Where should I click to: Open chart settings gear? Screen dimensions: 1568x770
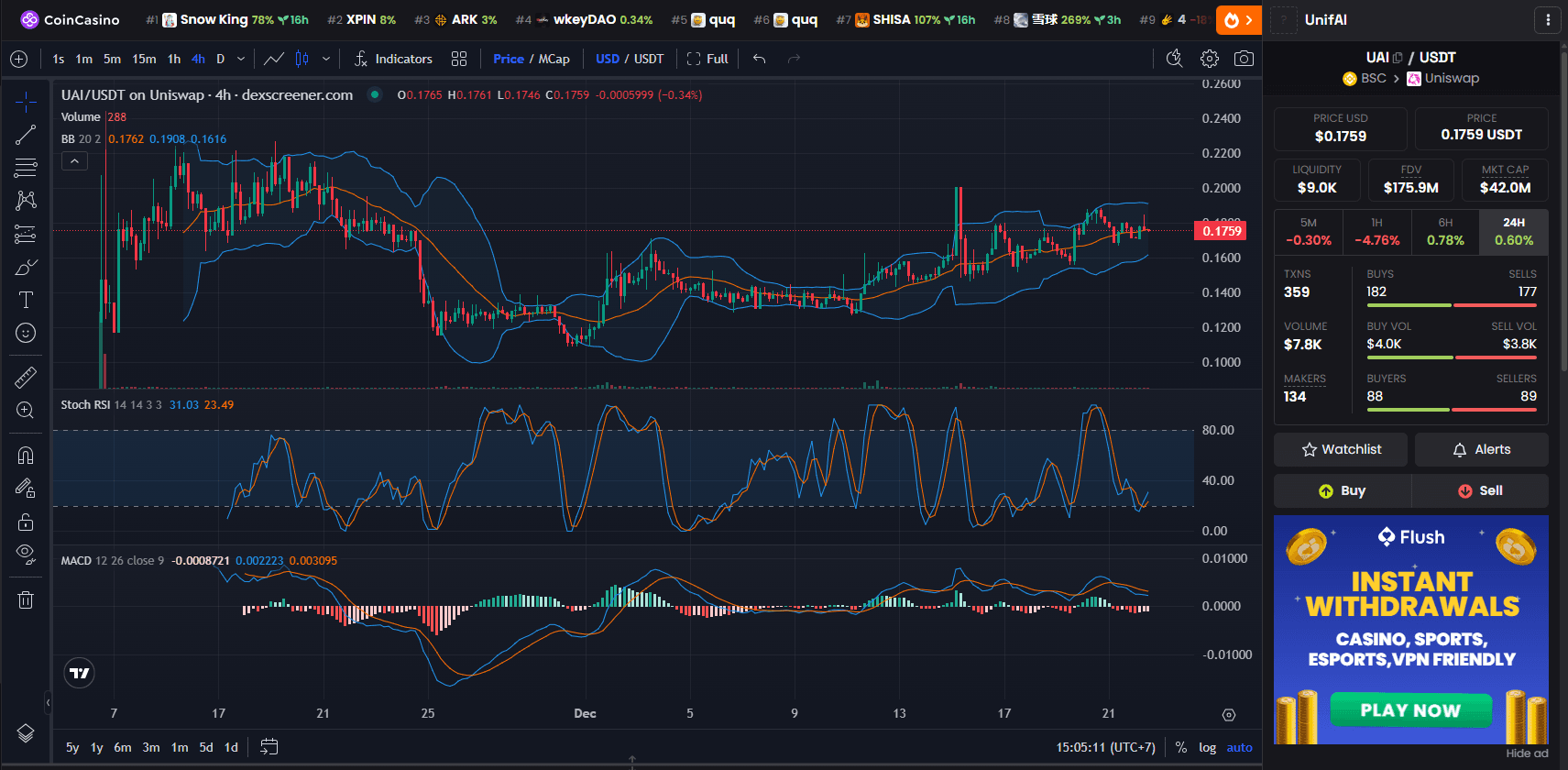1210,59
